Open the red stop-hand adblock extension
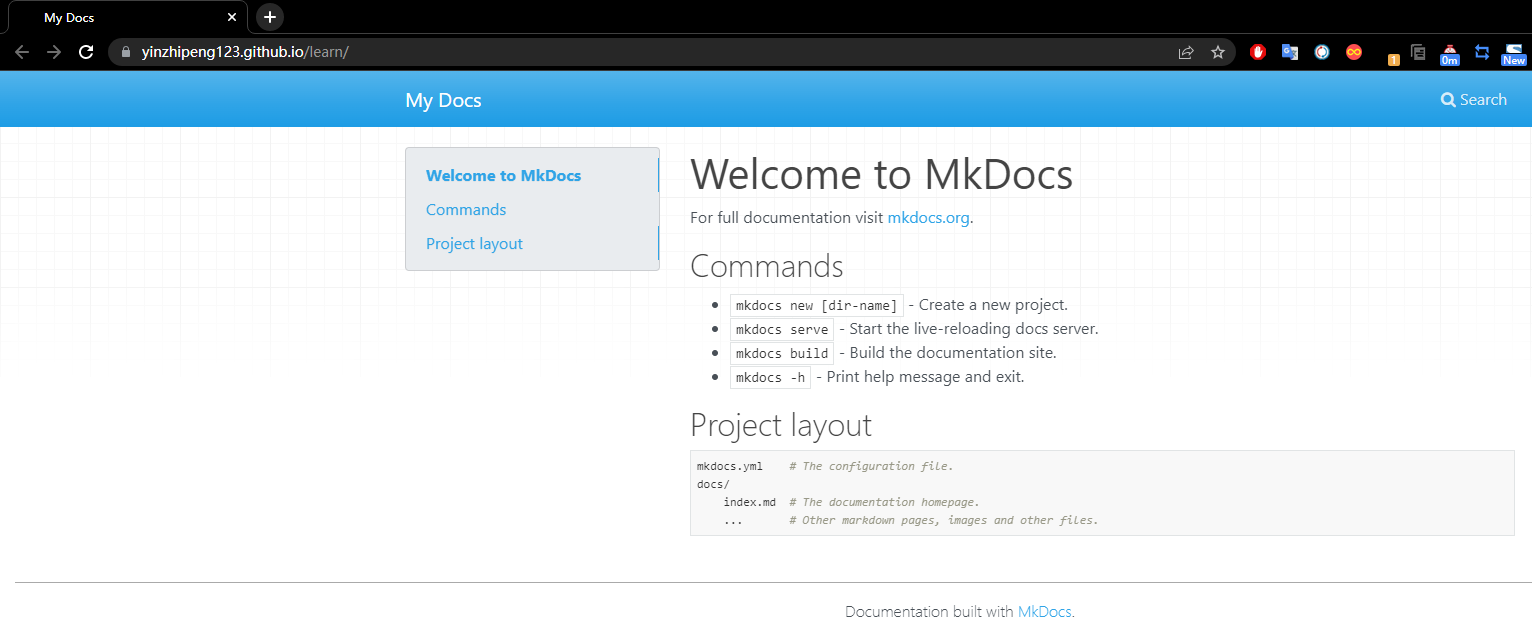Viewport: 1532px width, 637px height. point(1258,52)
